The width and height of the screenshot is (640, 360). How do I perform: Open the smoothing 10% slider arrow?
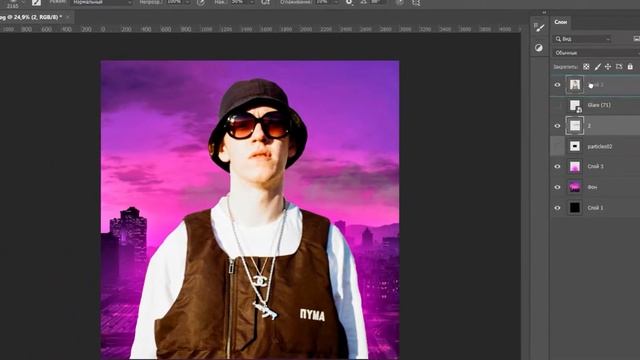click(336, 2)
